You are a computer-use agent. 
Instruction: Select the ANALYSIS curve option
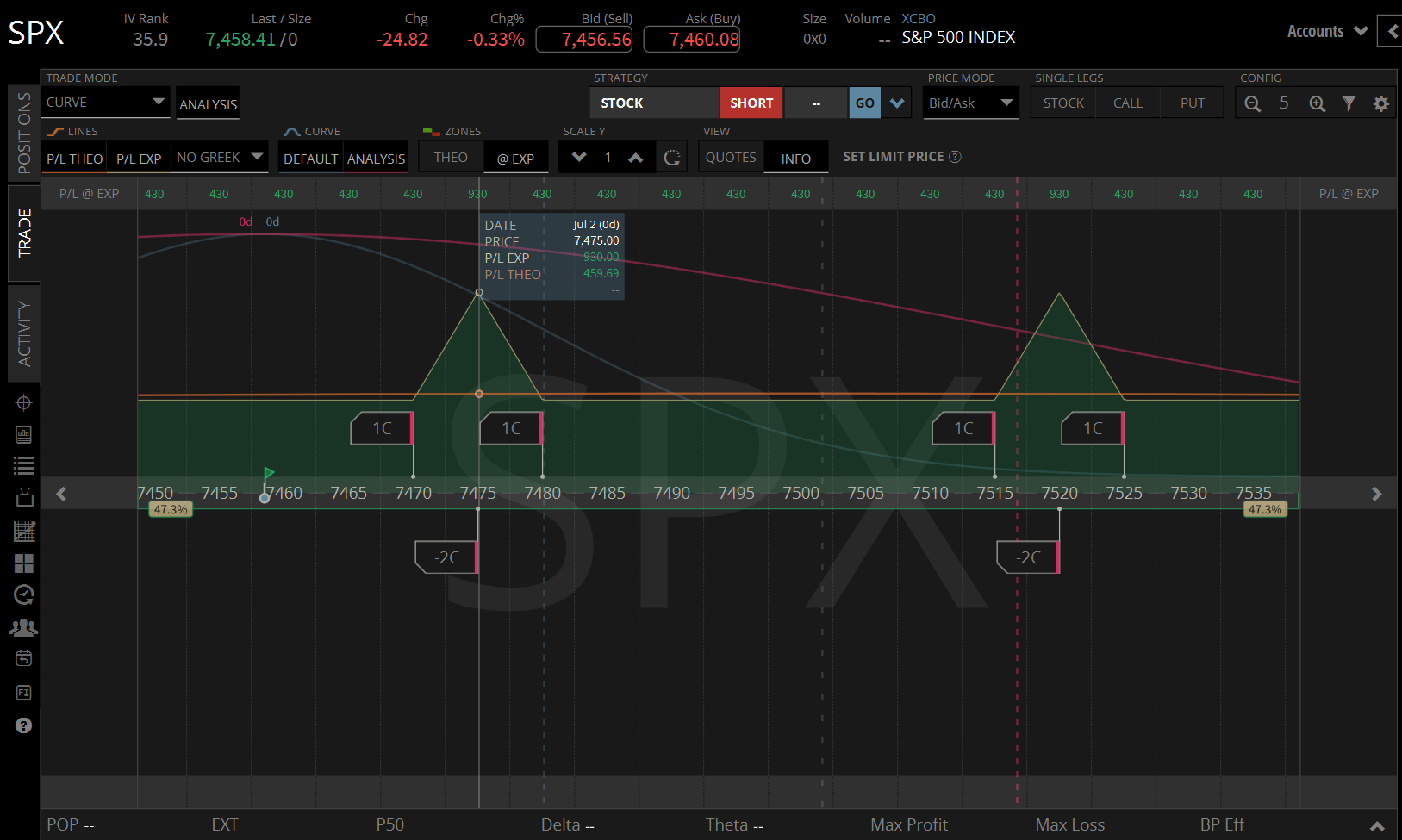376,159
